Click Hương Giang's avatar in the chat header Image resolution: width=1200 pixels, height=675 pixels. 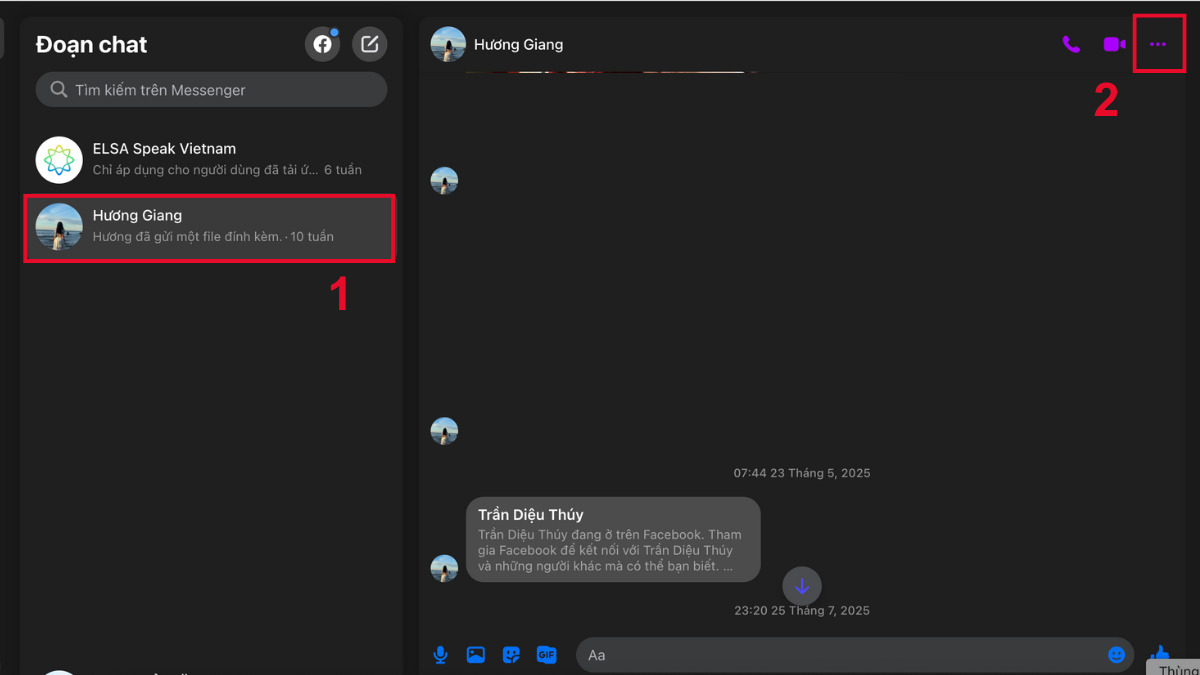(447, 44)
